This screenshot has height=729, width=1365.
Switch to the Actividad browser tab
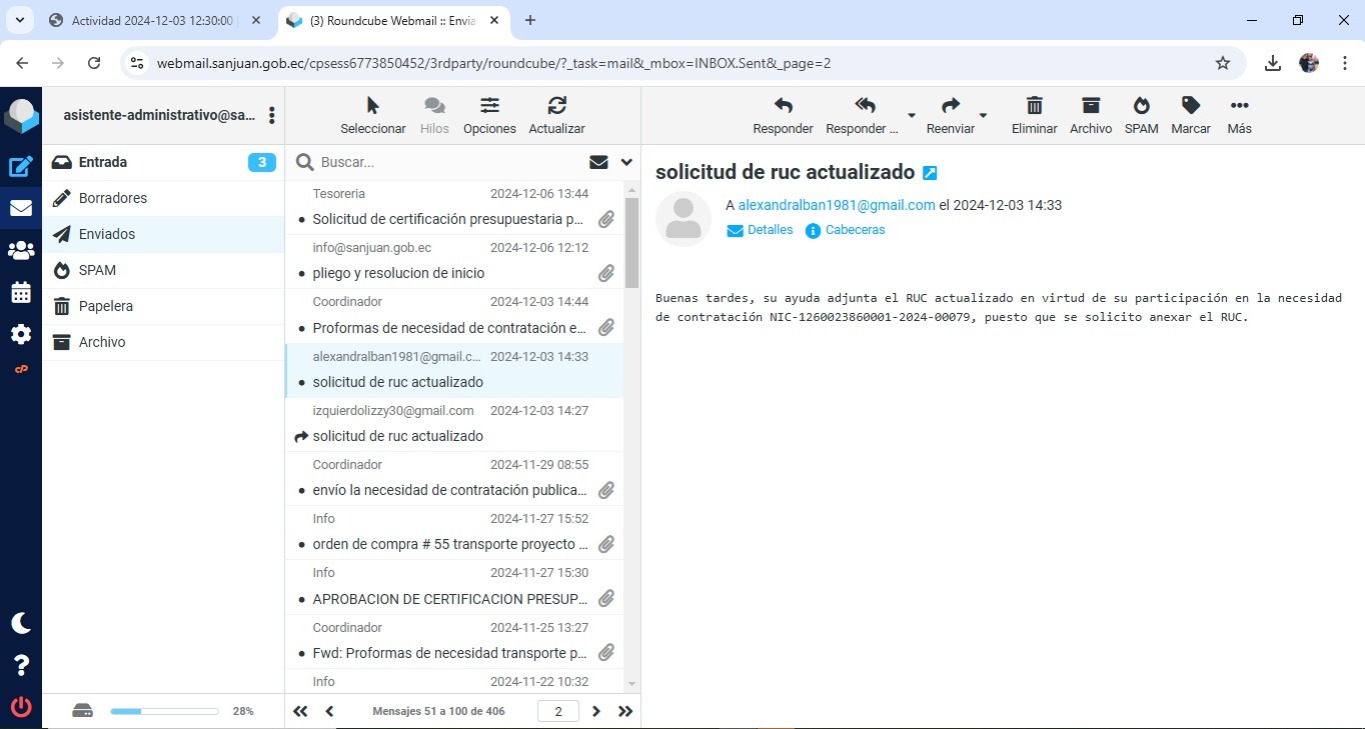tap(150, 20)
